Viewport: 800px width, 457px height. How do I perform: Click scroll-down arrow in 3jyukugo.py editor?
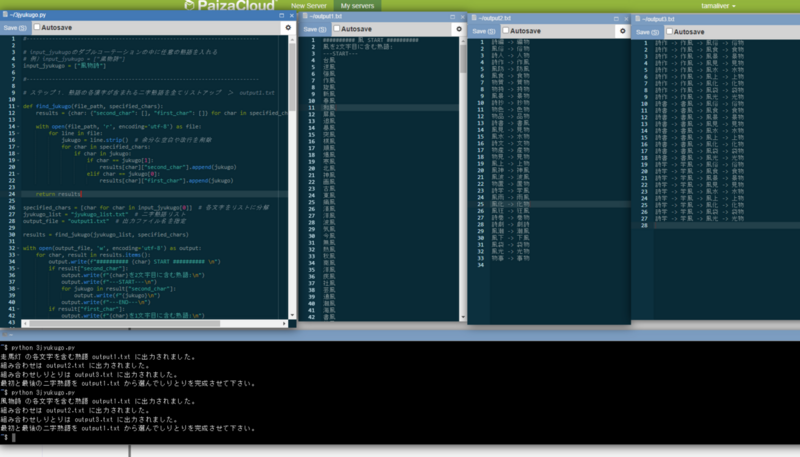pos(292,315)
